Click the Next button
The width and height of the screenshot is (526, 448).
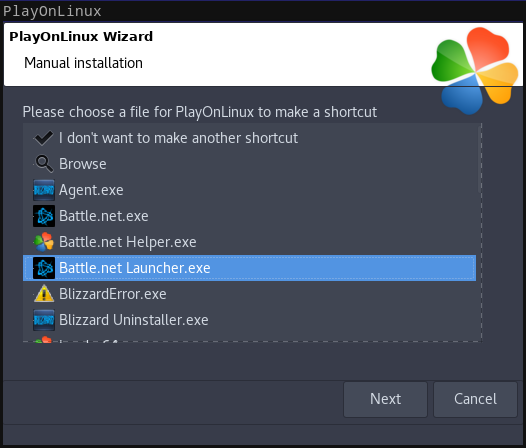point(385,399)
